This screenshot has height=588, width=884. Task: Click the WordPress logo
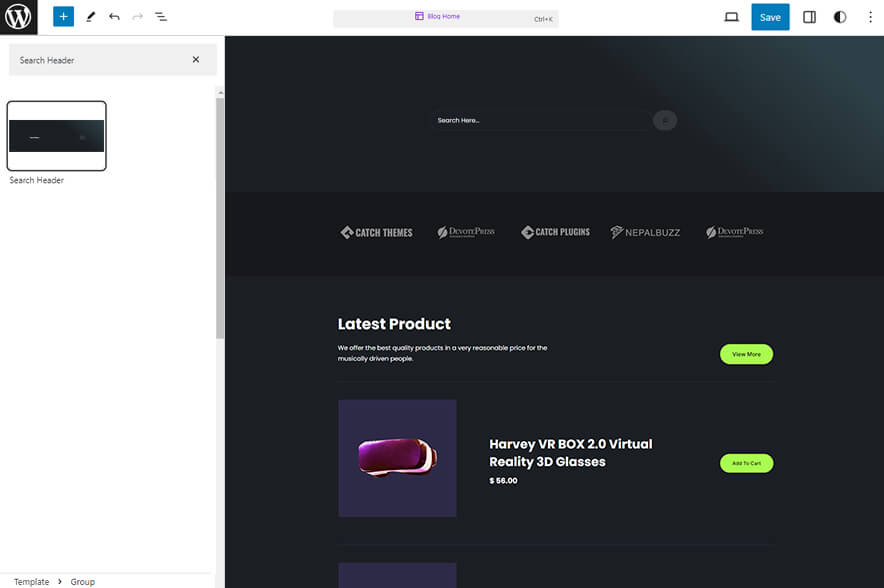18,17
